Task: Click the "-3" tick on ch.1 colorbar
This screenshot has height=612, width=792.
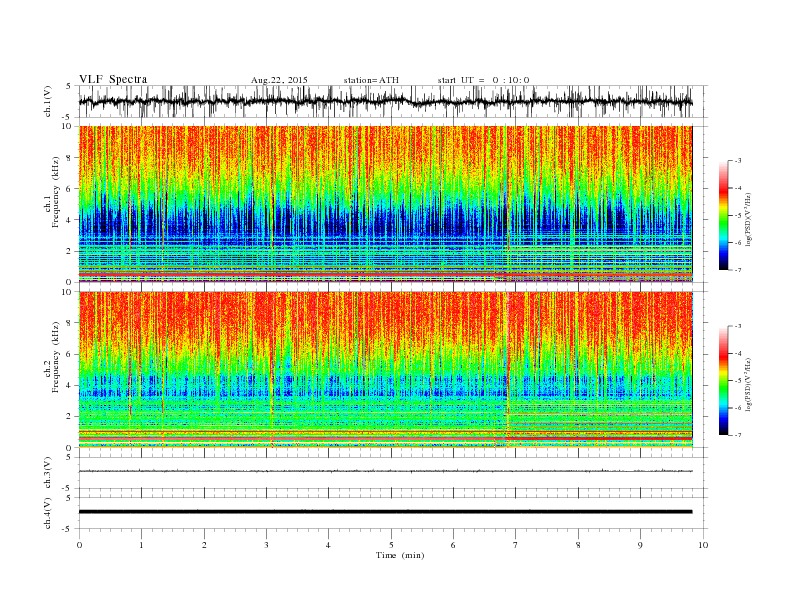Action: coord(737,161)
